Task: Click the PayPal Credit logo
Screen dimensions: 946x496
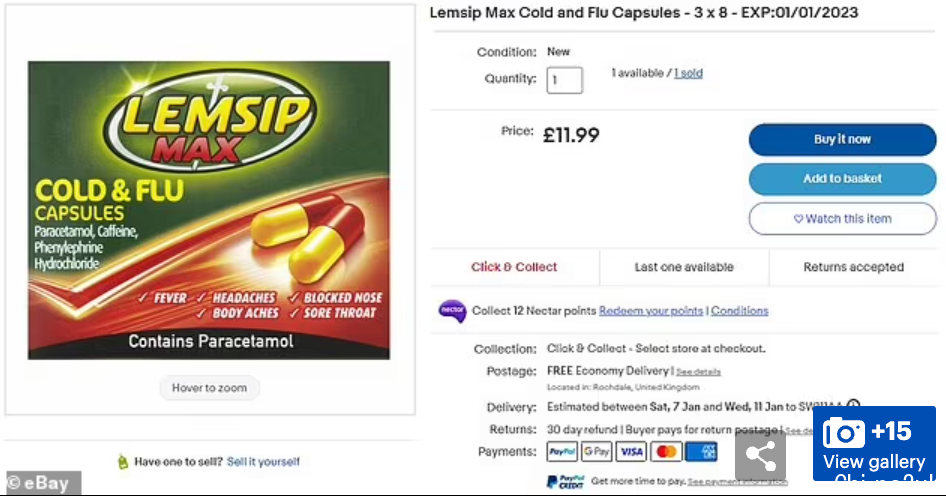Action: pos(565,482)
